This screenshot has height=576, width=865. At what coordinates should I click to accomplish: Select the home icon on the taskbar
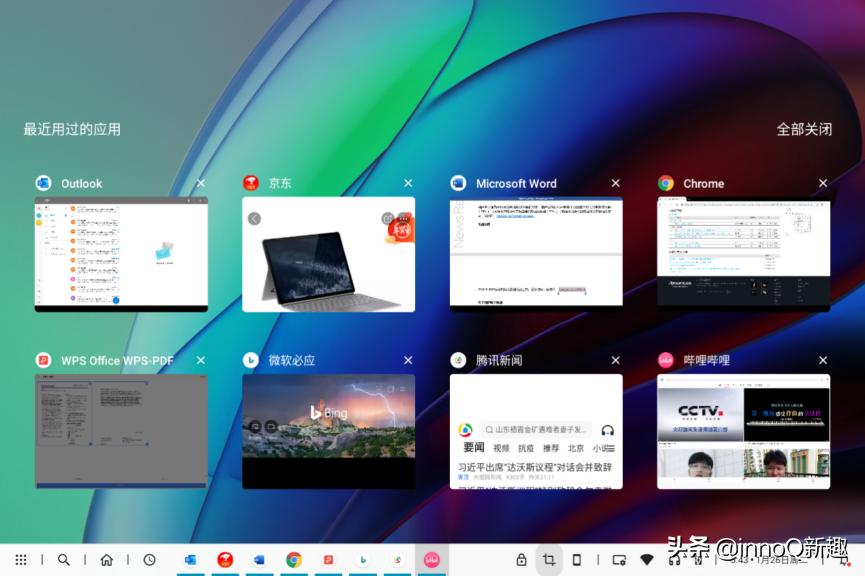pyautogui.click(x=107, y=559)
